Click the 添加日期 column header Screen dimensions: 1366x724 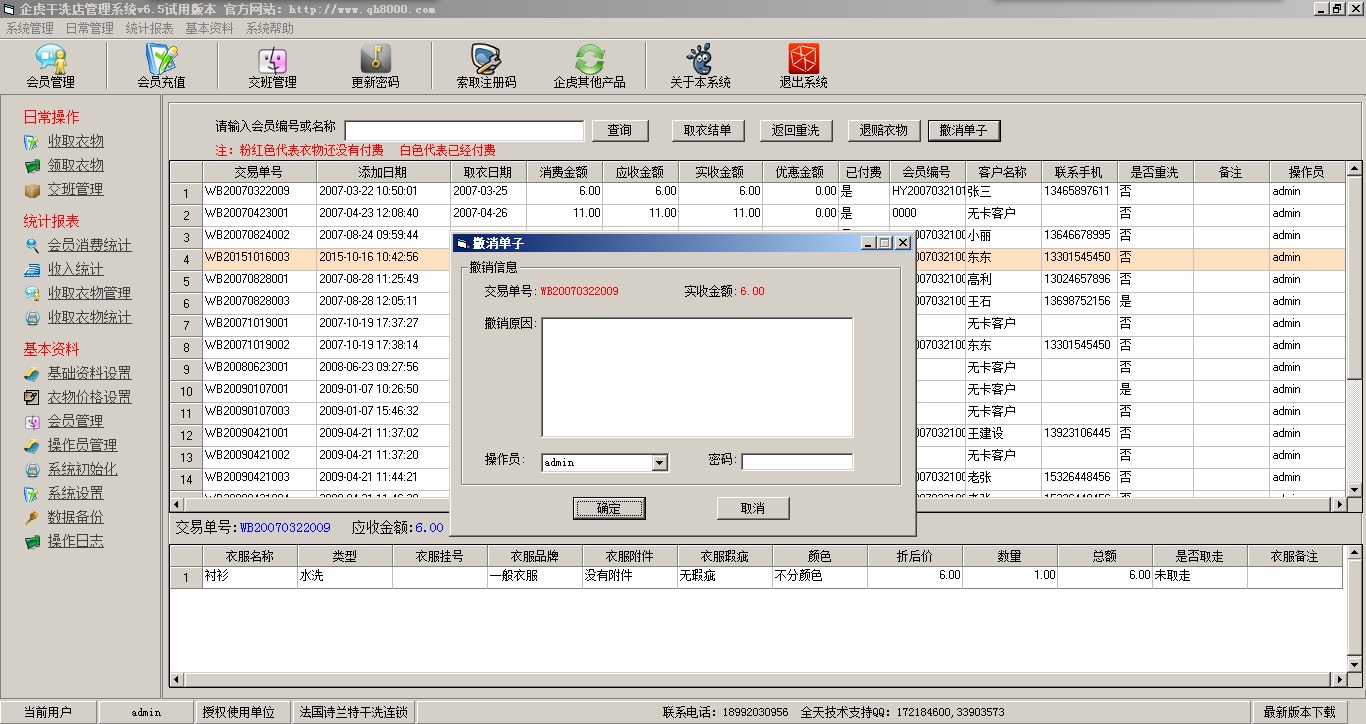pyautogui.click(x=383, y=172)
